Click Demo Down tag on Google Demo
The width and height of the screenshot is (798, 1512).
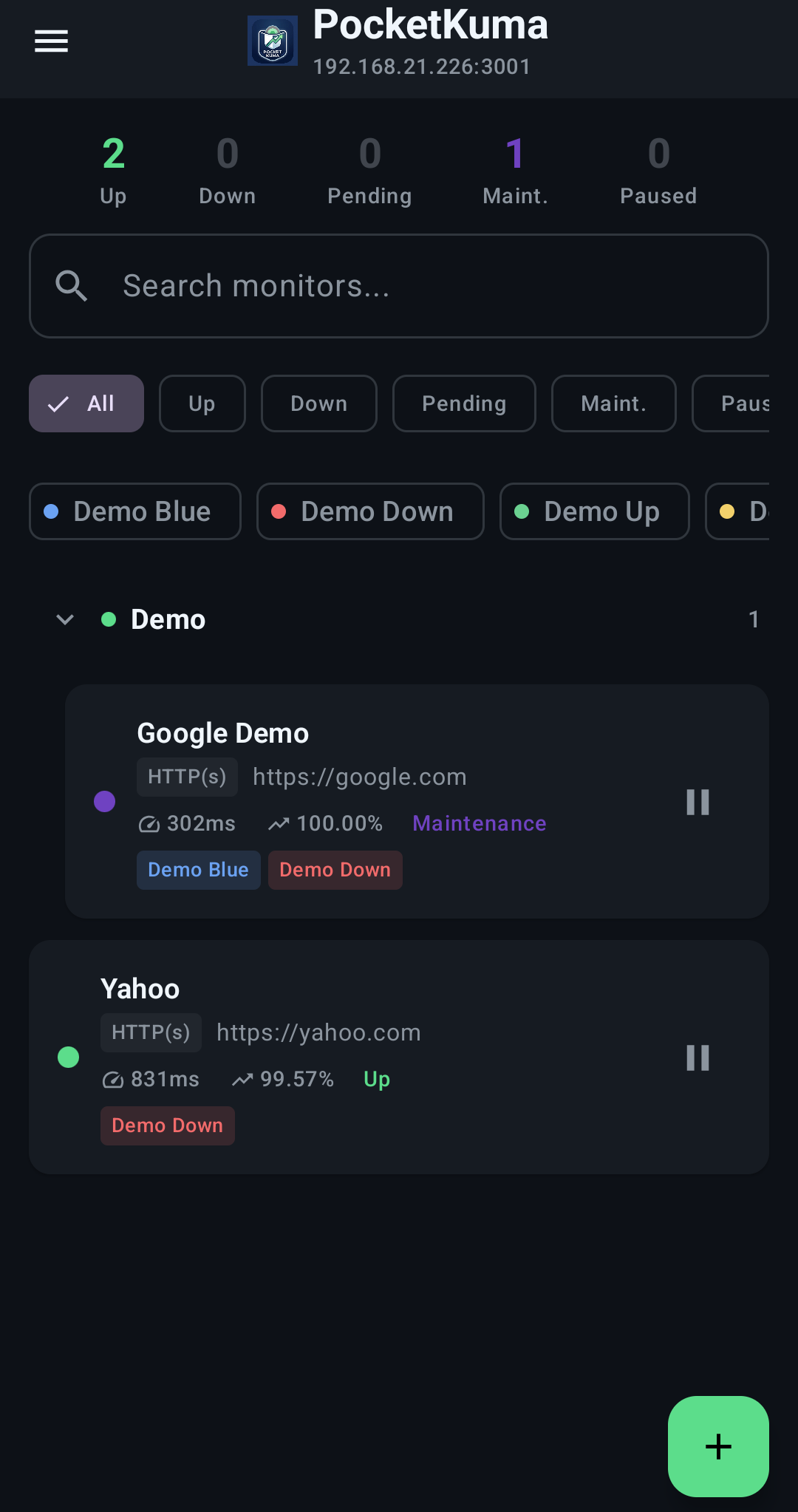pos(335,870)
